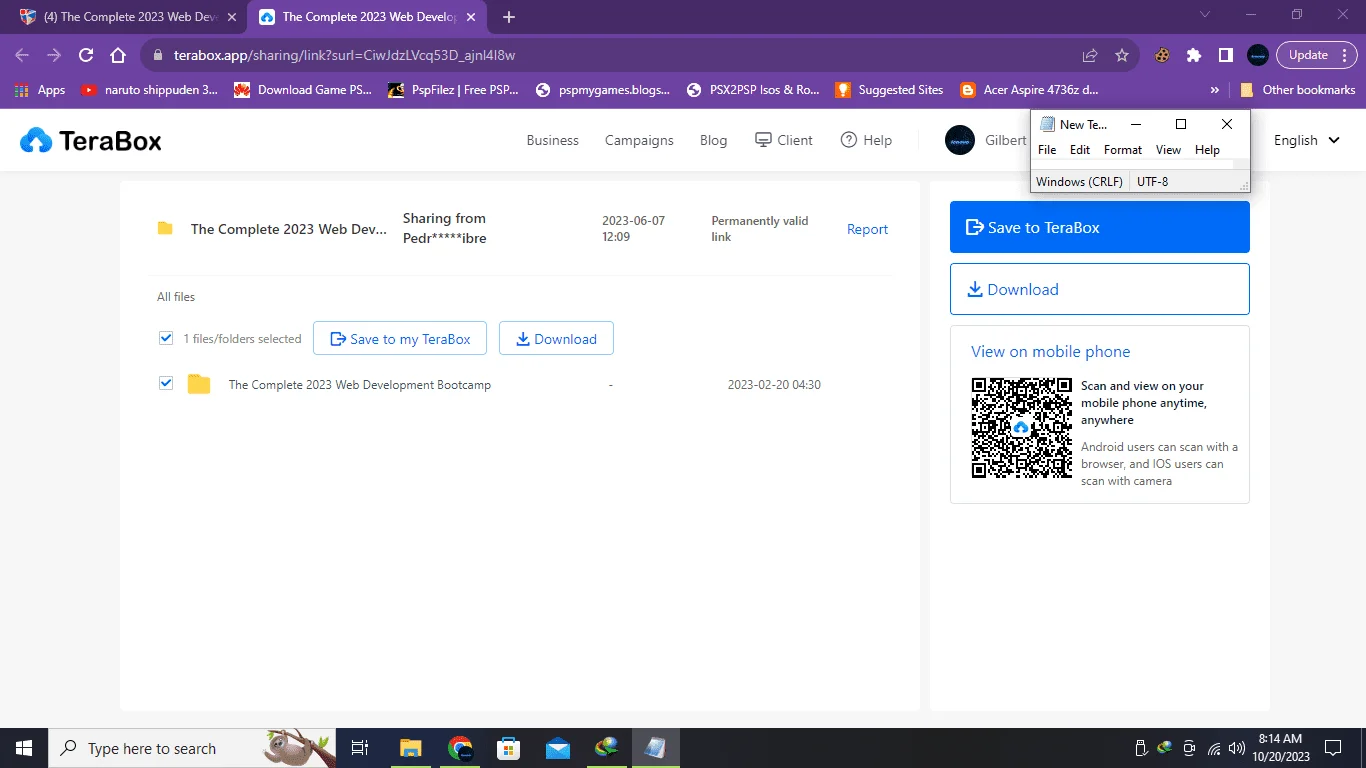Open Chrome from the taskbar
Viewport: 1366px width, 768px height.
tap(460, 748)
